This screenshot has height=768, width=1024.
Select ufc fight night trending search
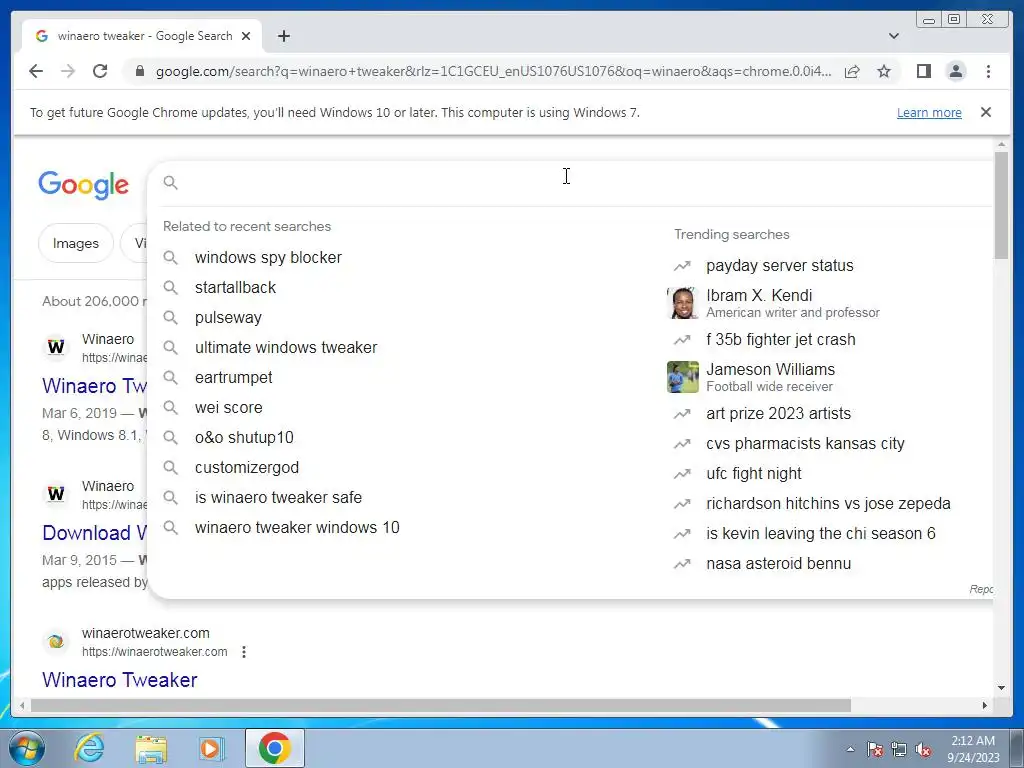(x=754, y=473)
